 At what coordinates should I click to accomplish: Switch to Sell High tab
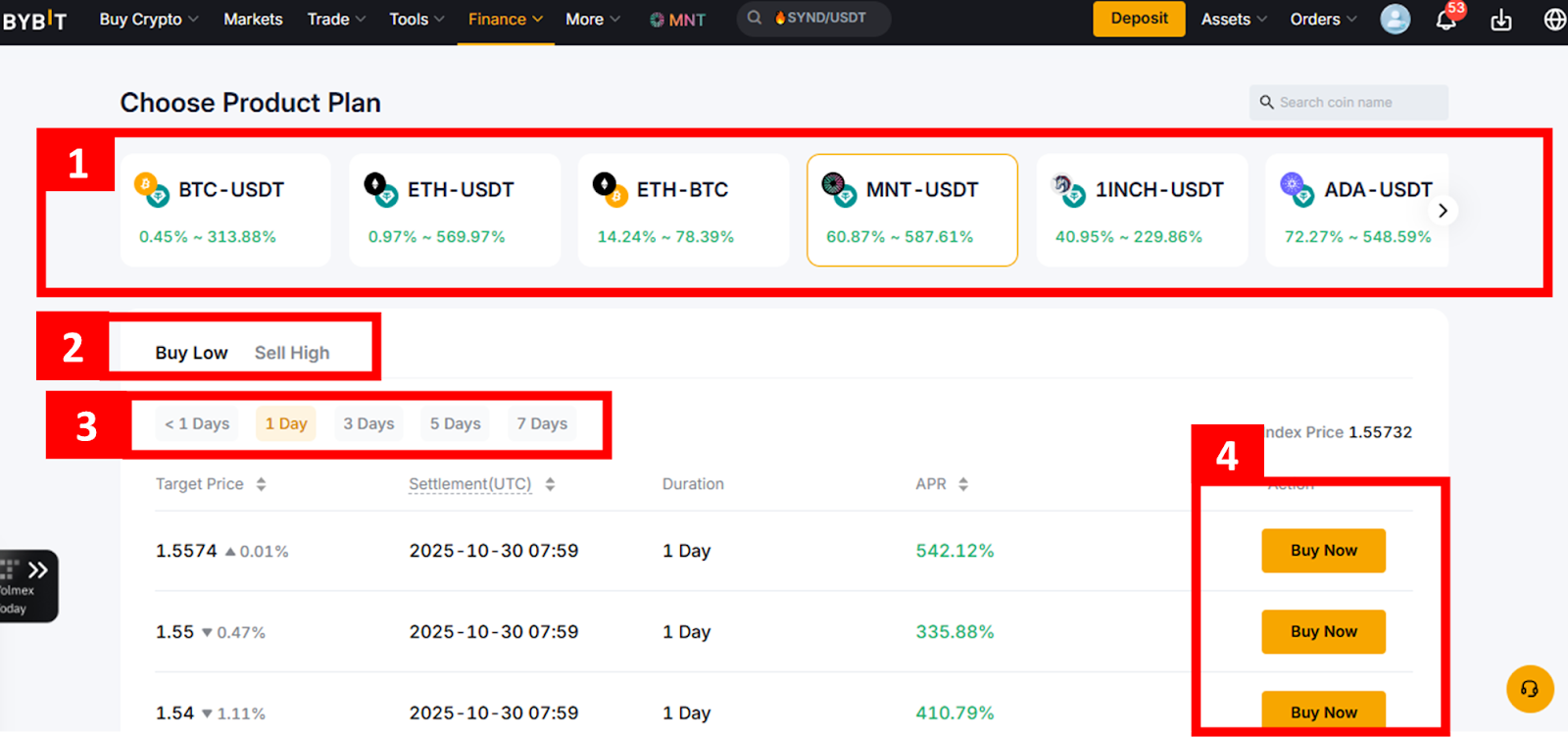tap(292, 353)
